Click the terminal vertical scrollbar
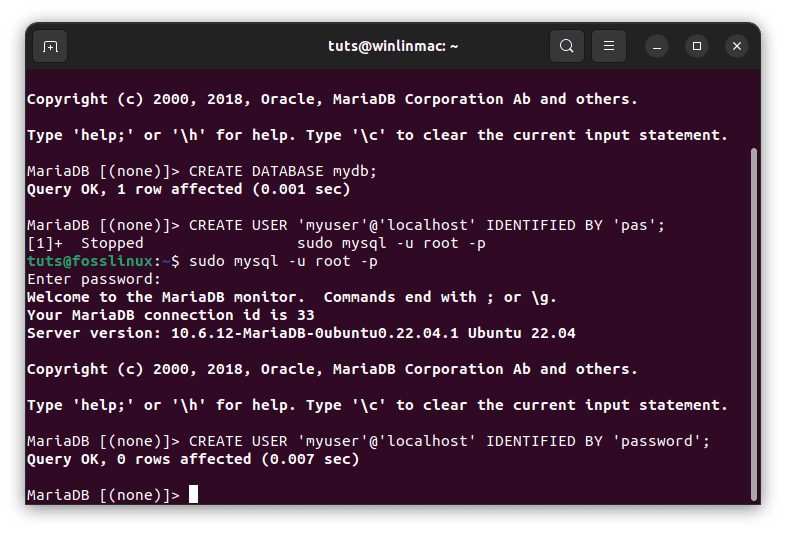This screenshot has width=786, height=533. [753, 324]
